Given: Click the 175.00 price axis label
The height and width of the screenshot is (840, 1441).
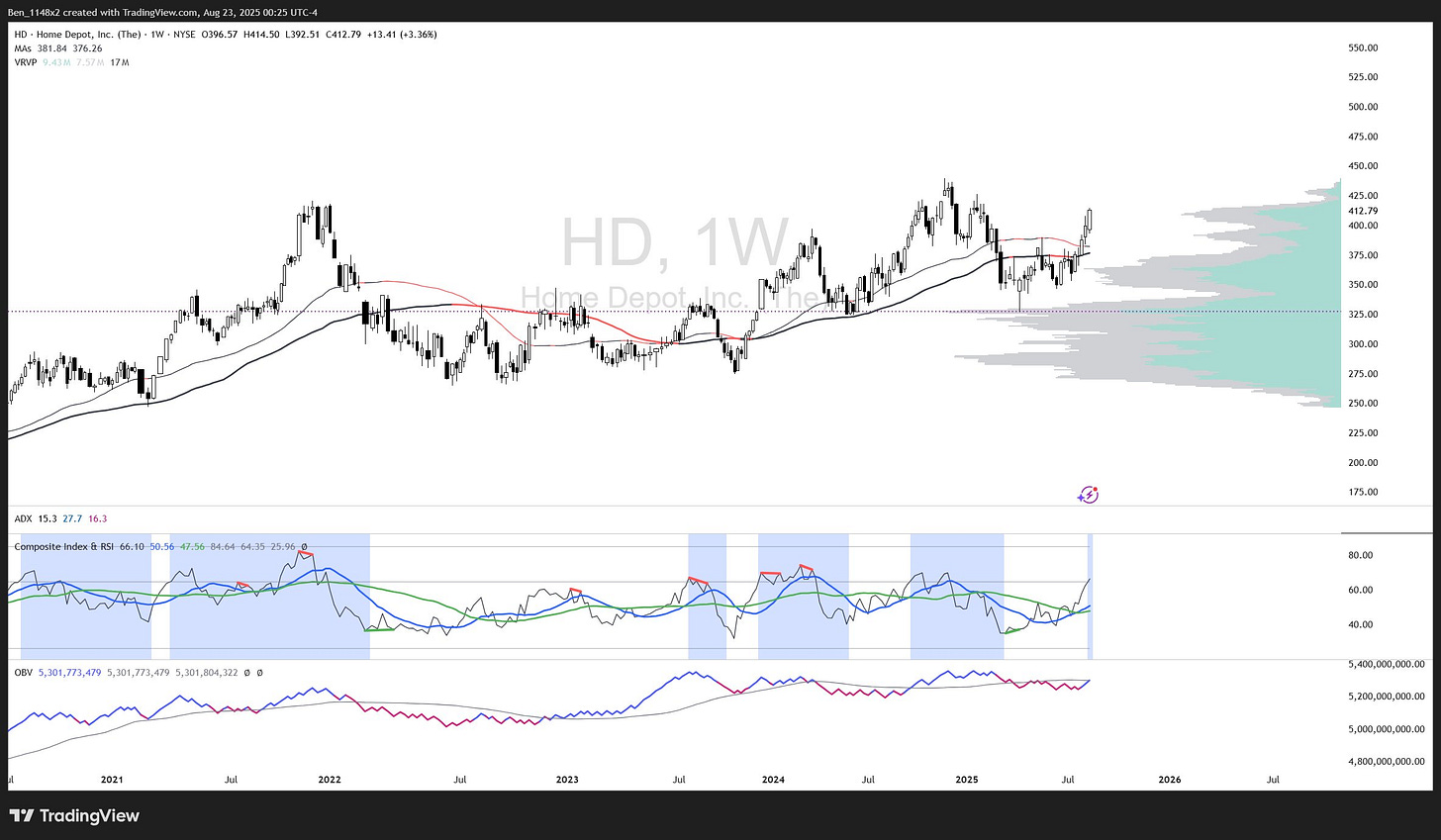Looking at the screenshot, I should click(x=1363, y=492).
